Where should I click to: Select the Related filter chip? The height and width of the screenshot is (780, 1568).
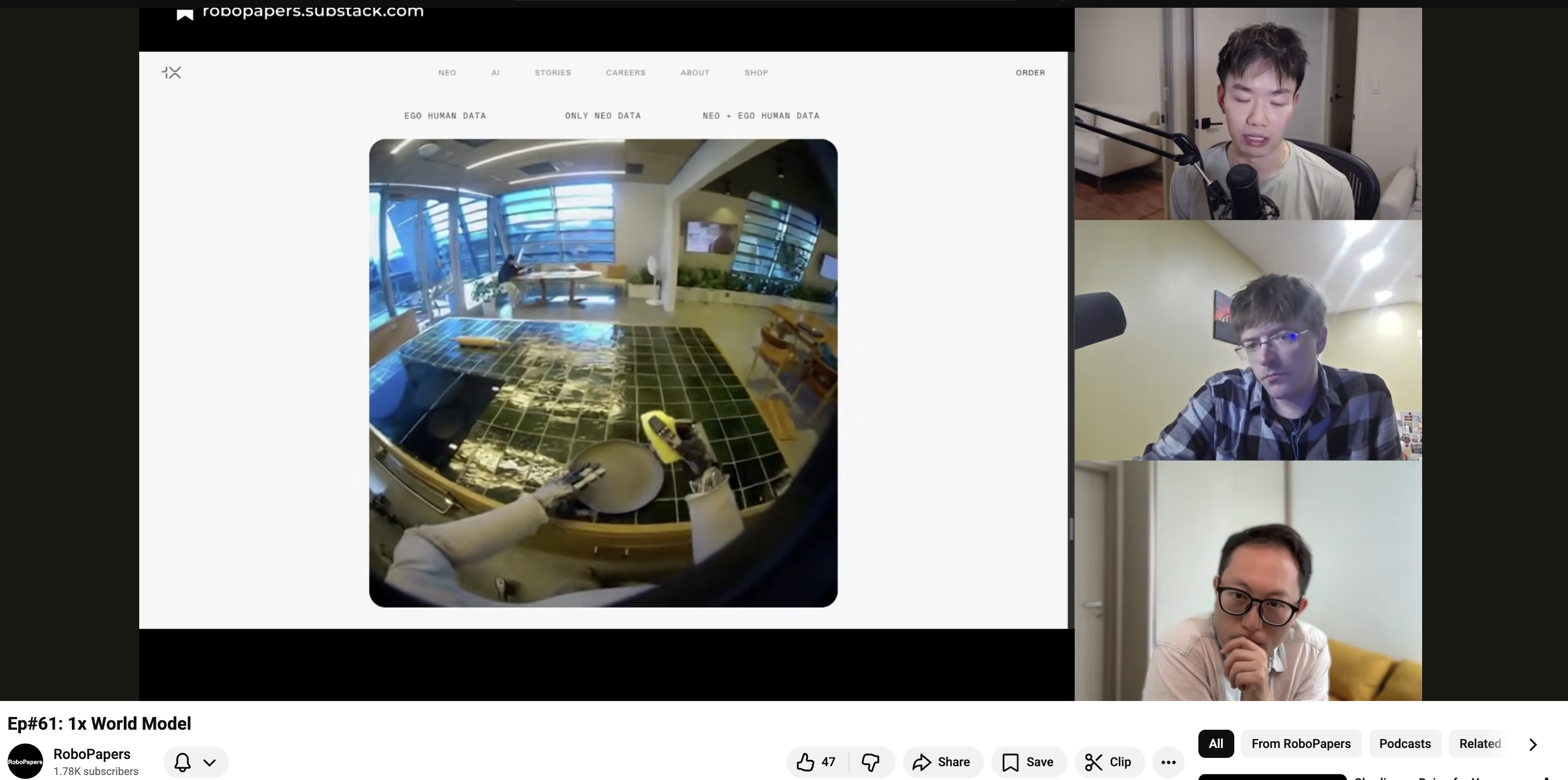(1479, 744)
